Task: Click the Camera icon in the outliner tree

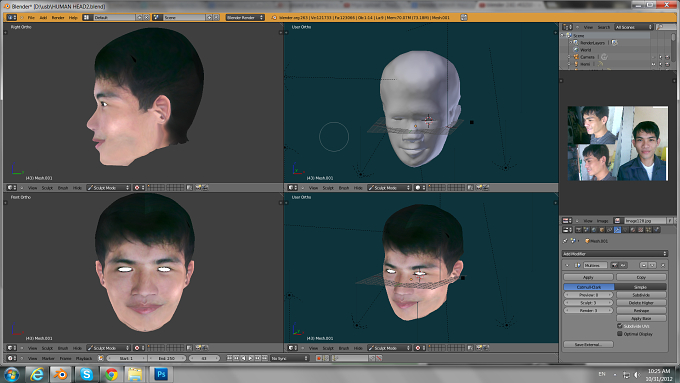Action: [576, 57]
